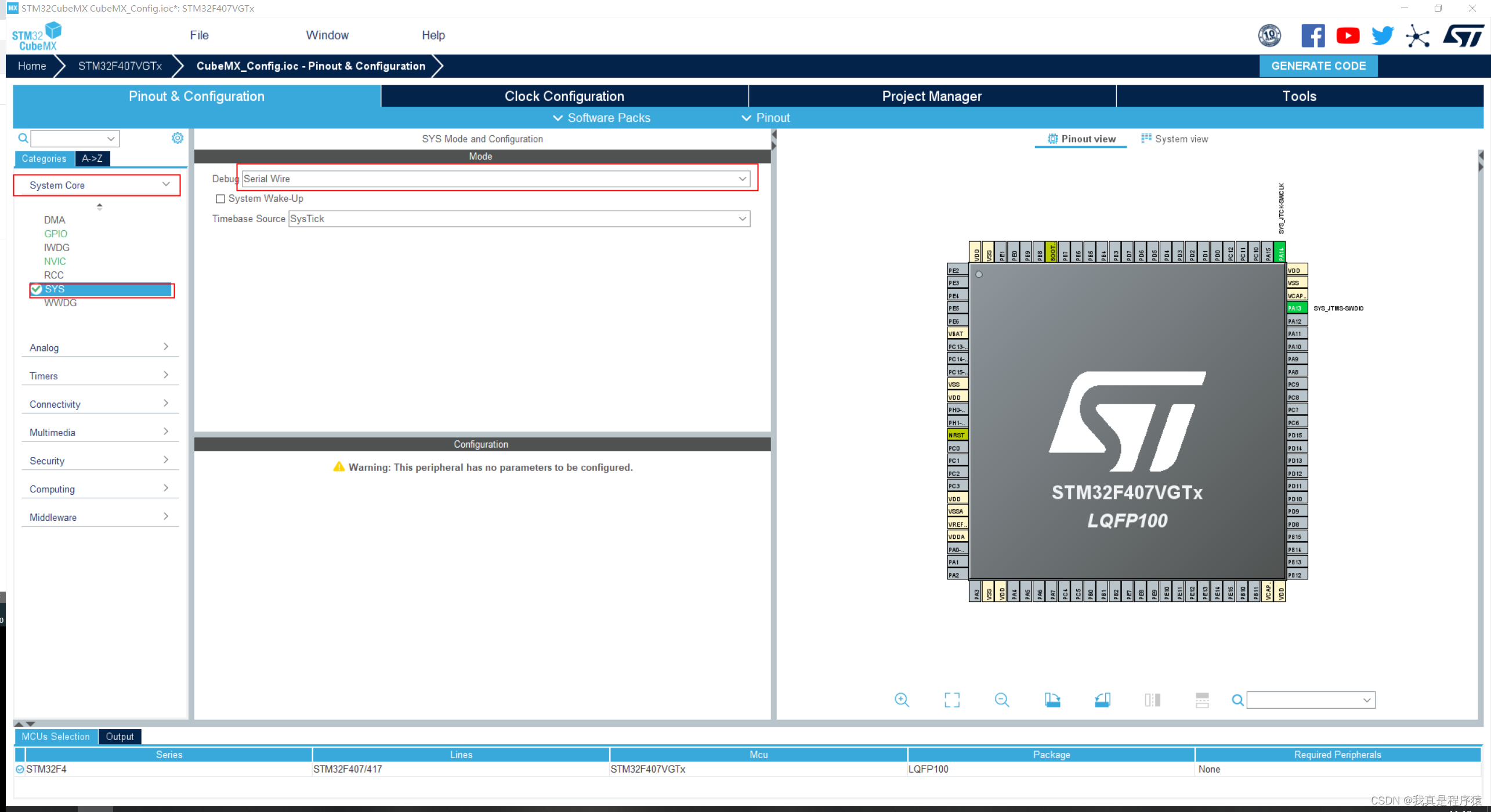This screenshot has height=812, width=1491.
Task: Open the ST Twitter icon
Action: (x=1383, y=35)
